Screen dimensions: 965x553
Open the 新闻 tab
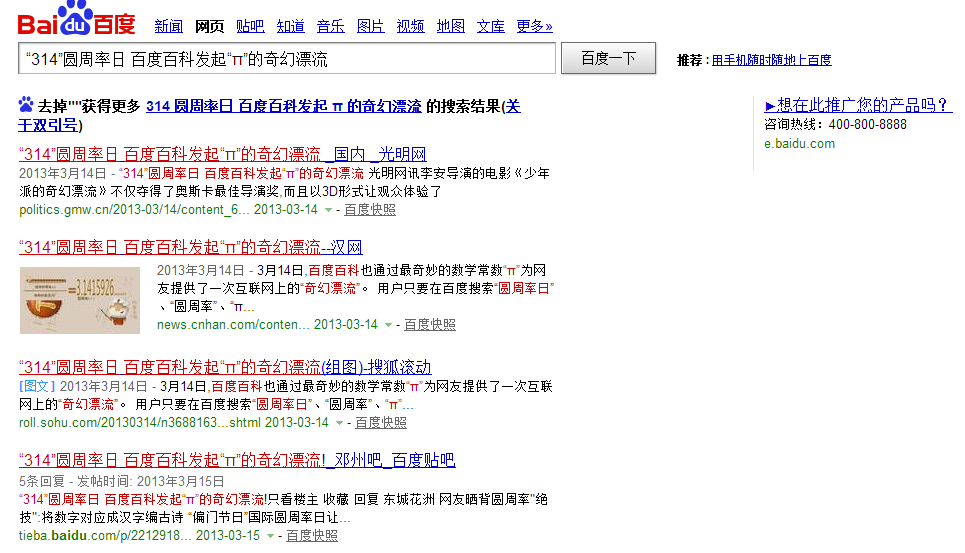(168, 26)
